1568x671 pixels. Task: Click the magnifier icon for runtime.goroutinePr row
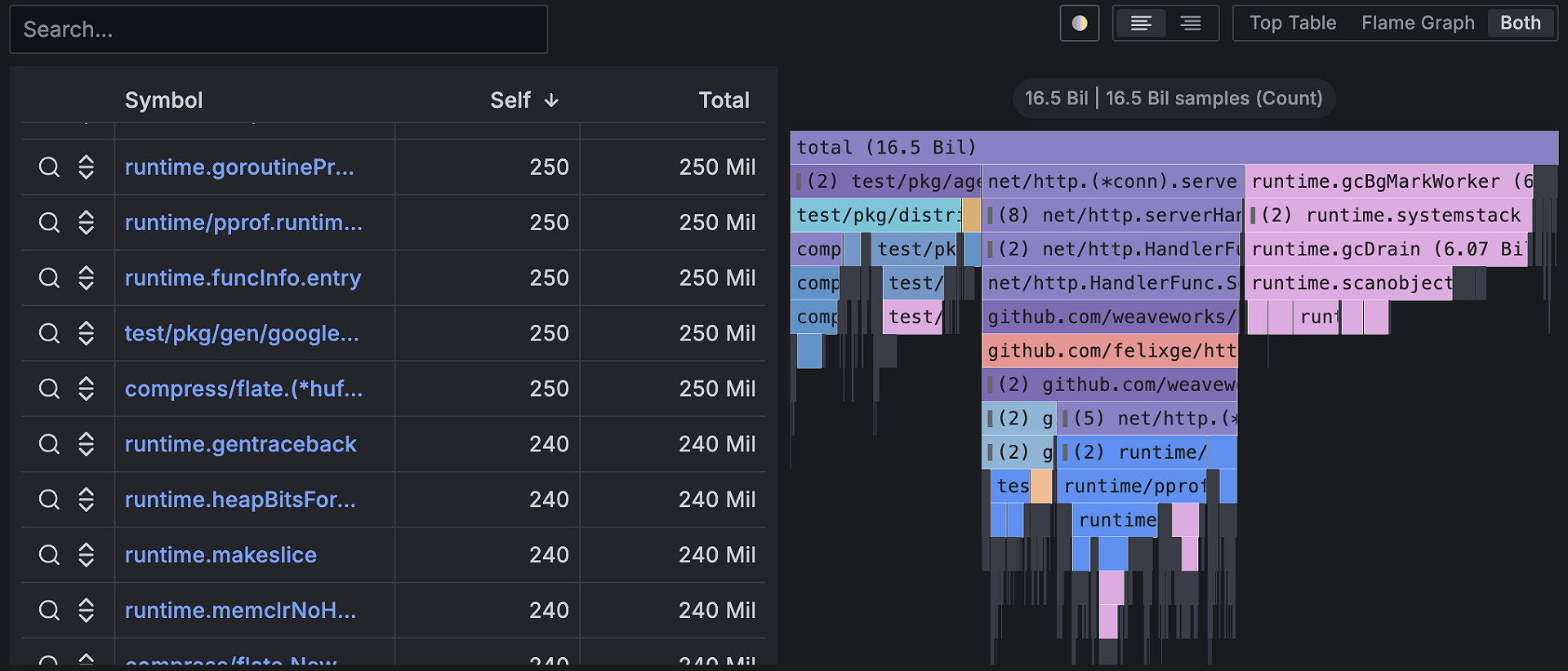(49, 167)
